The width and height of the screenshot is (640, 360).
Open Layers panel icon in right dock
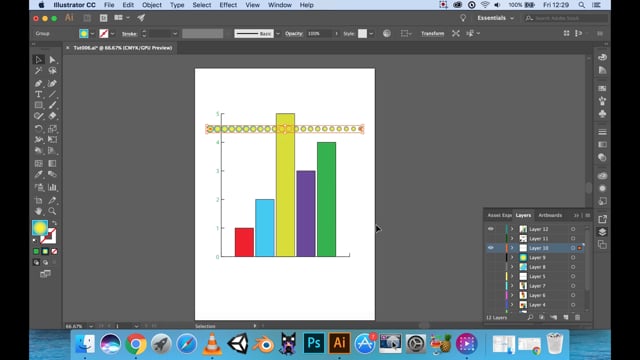[x=602, y=232]
